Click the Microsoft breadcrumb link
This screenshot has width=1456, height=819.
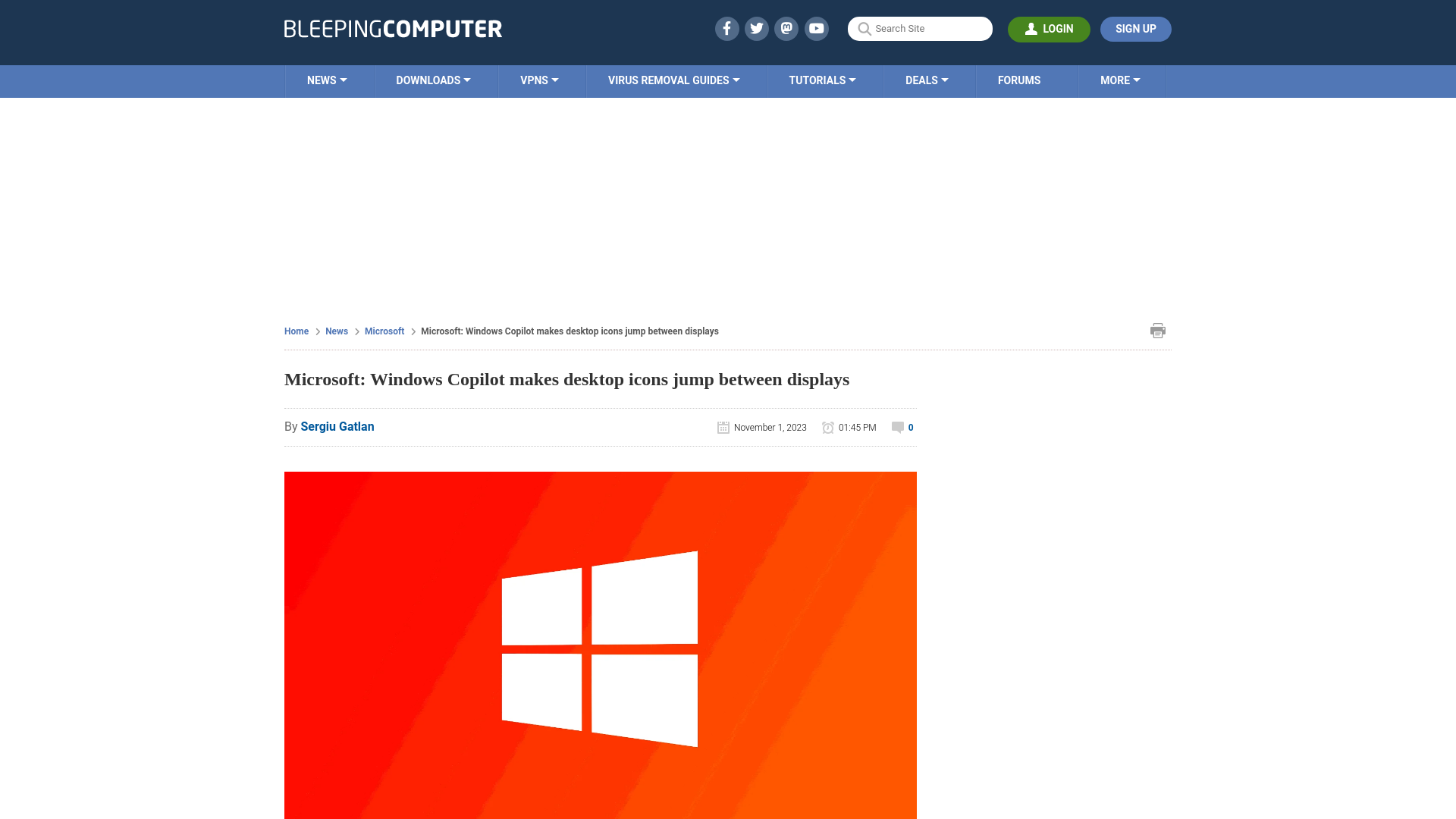[384, 331]
